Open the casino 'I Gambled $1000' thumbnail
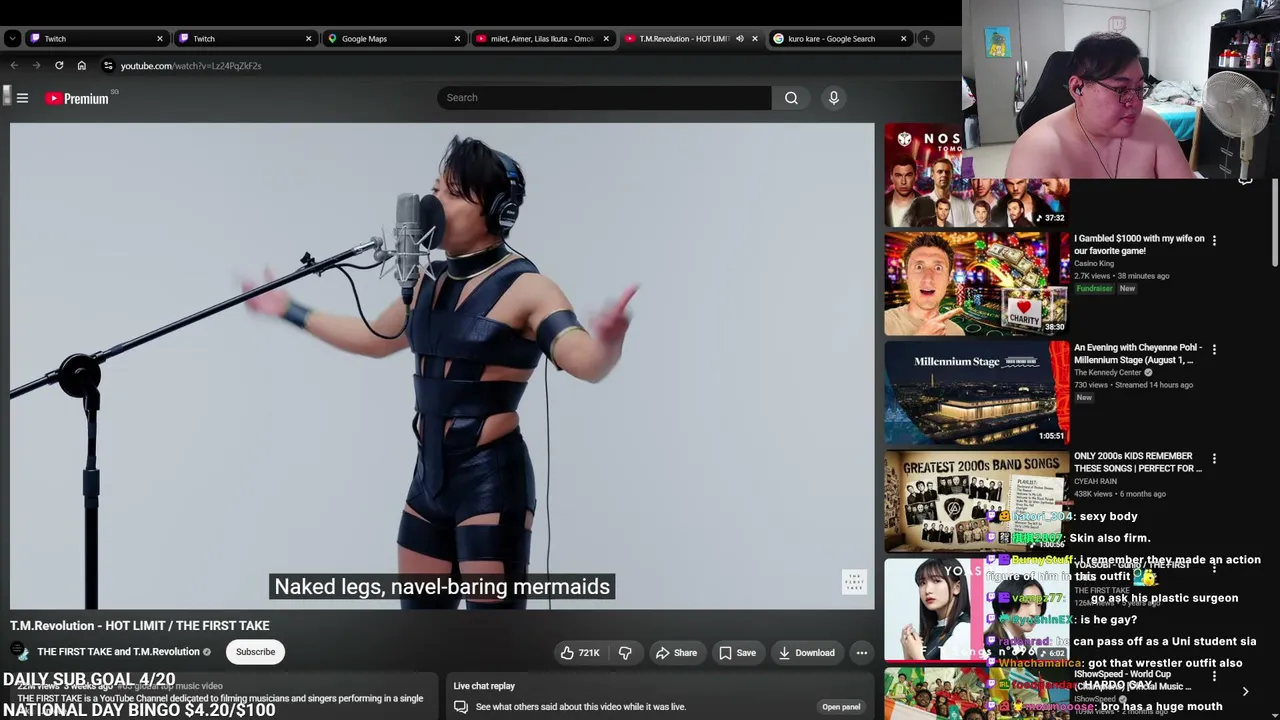The image size is (1280, 720). tap(977, 284)
